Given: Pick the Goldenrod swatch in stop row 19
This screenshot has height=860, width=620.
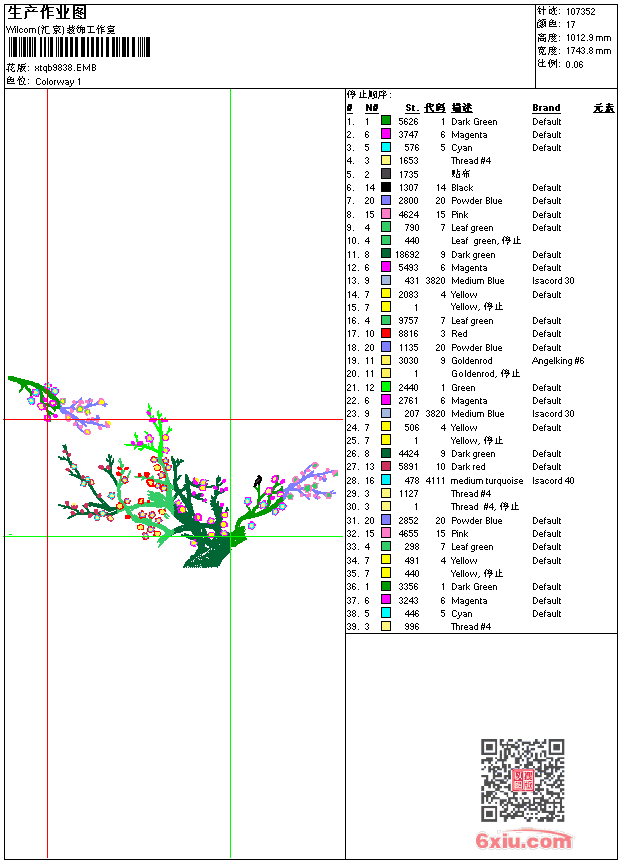Looking at the screenshot, I should pos(386,360).
